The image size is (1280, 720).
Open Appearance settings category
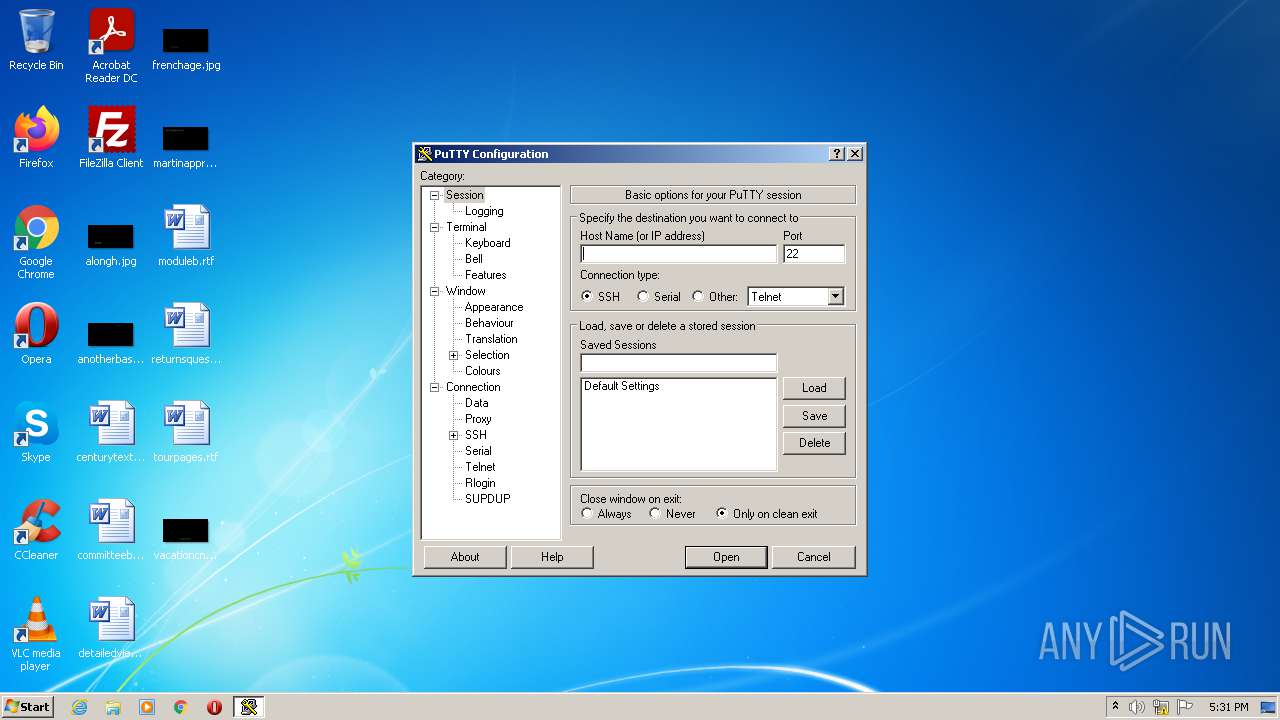494,307
